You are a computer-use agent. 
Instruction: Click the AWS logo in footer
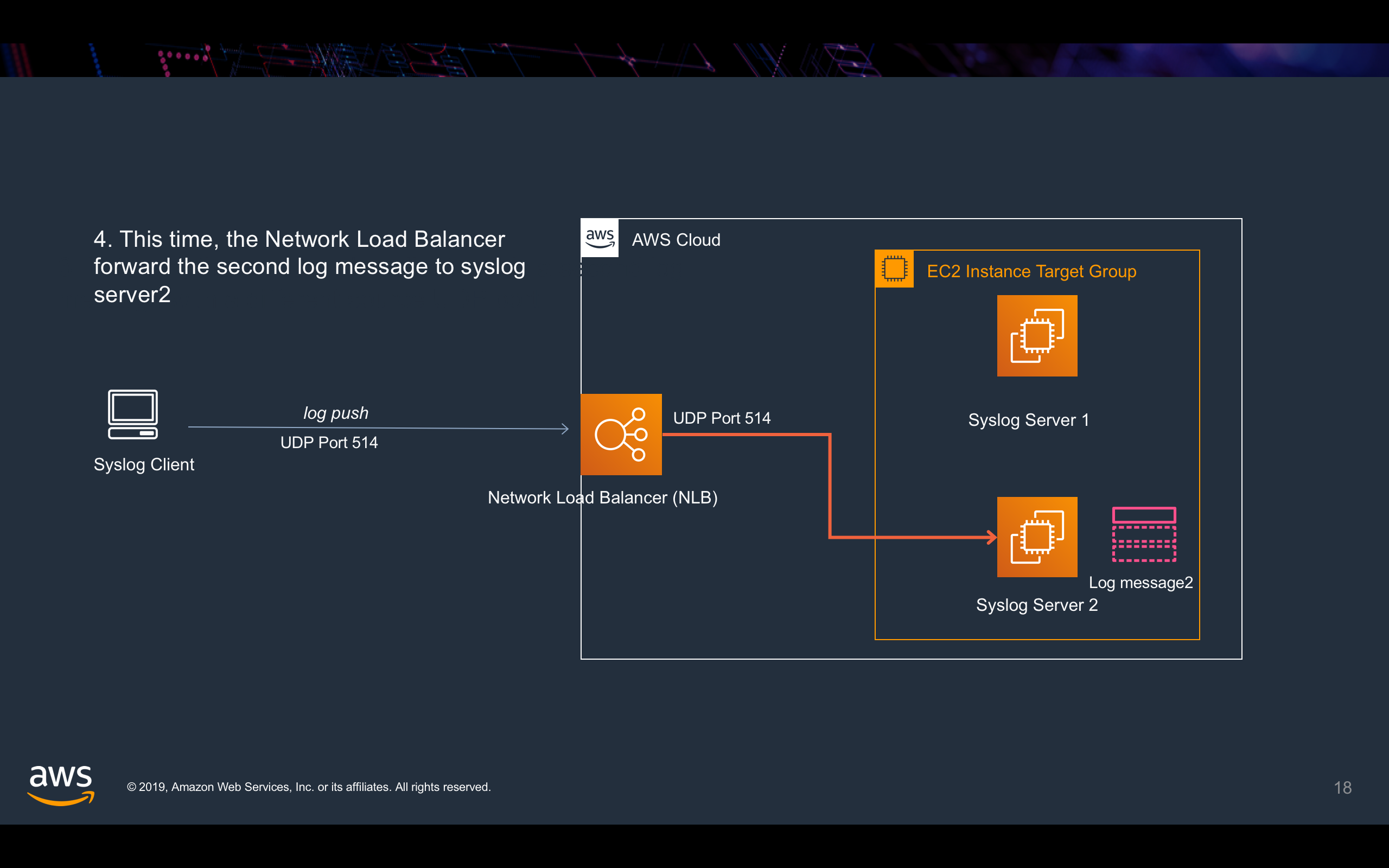[x=61, y=785]
